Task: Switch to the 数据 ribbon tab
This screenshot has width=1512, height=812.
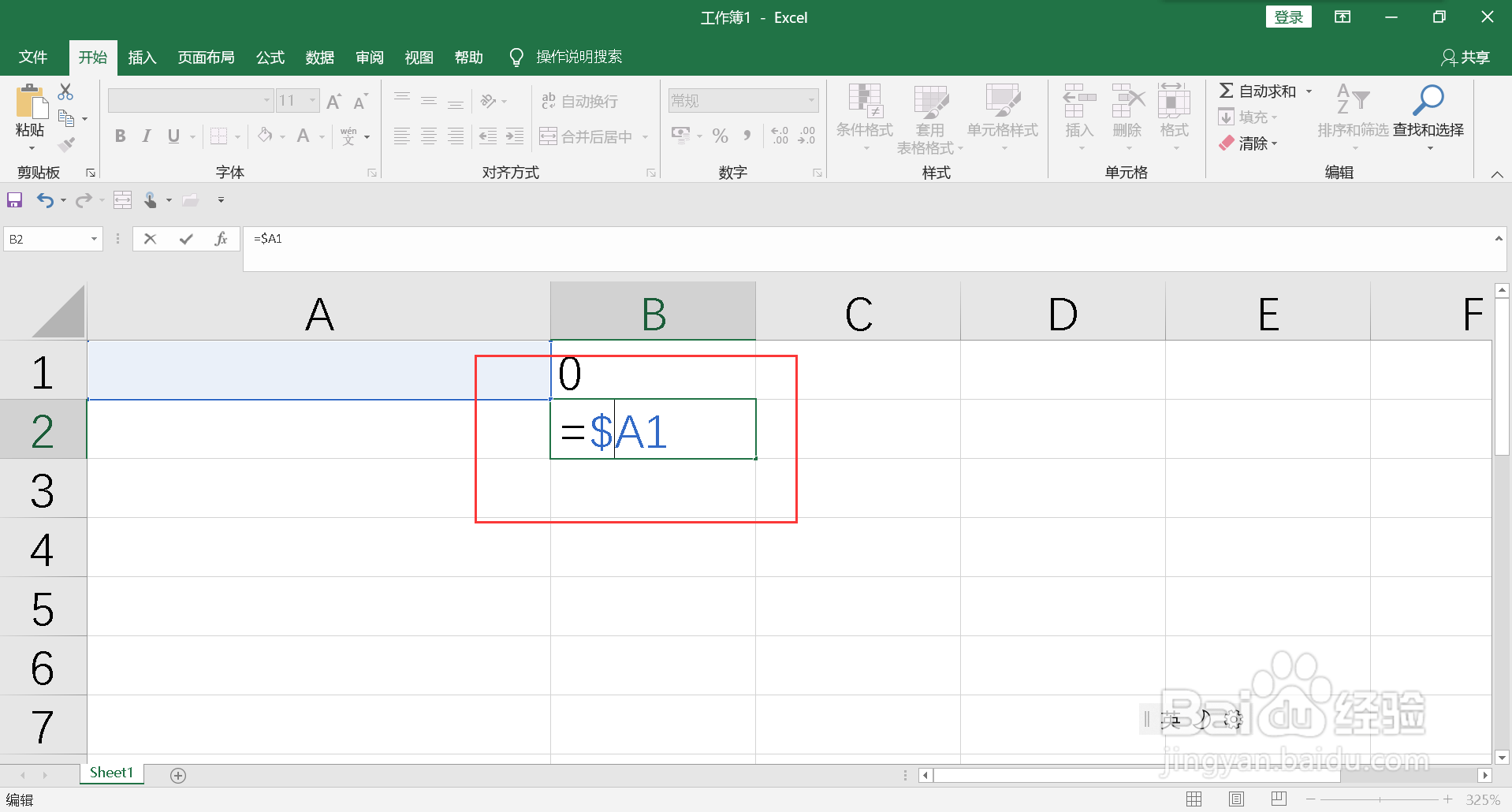Action: tap(319, 57)
